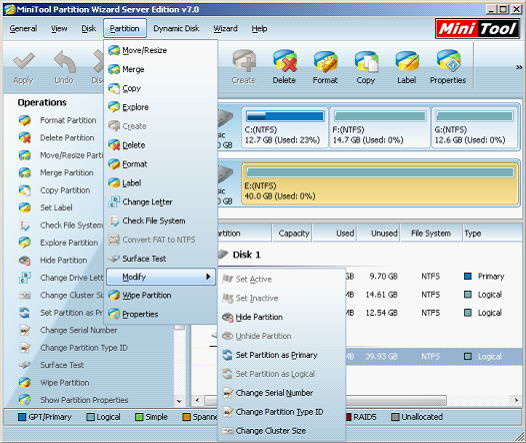
Task: Click the Primary partition row with 9.70 GB
Action: 433,276
